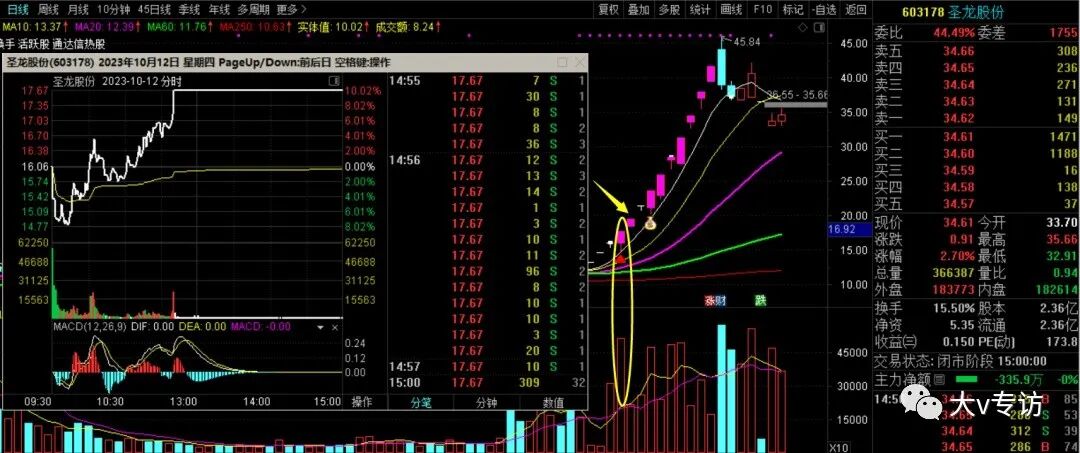
Task: Click the blue 财 marker below the chart
Action: point(720,301)
